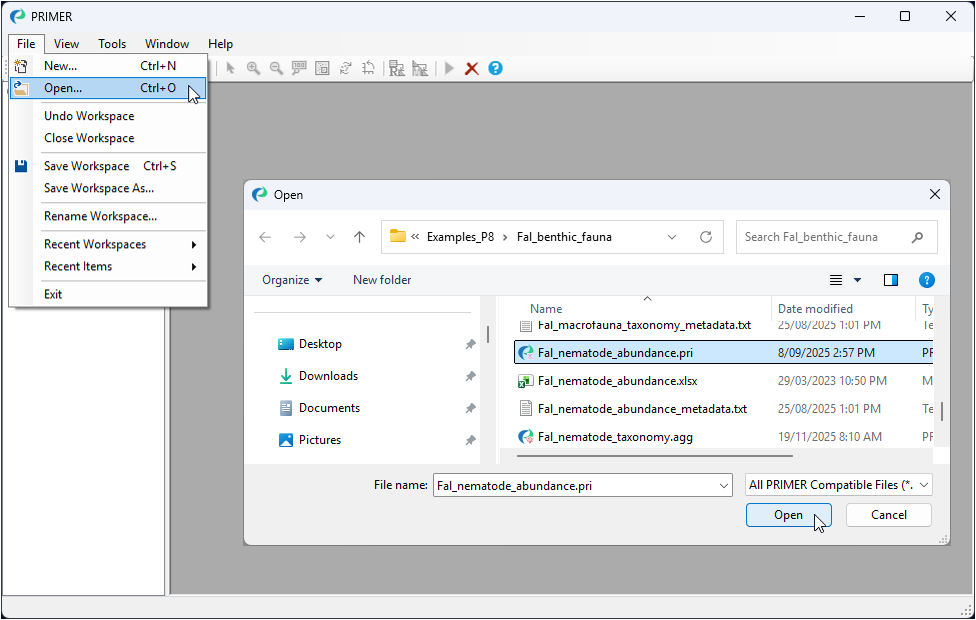The image size is (976, 620).
Task: Click the zoom out magnifier toolbar icon
Action: [276, 68]
